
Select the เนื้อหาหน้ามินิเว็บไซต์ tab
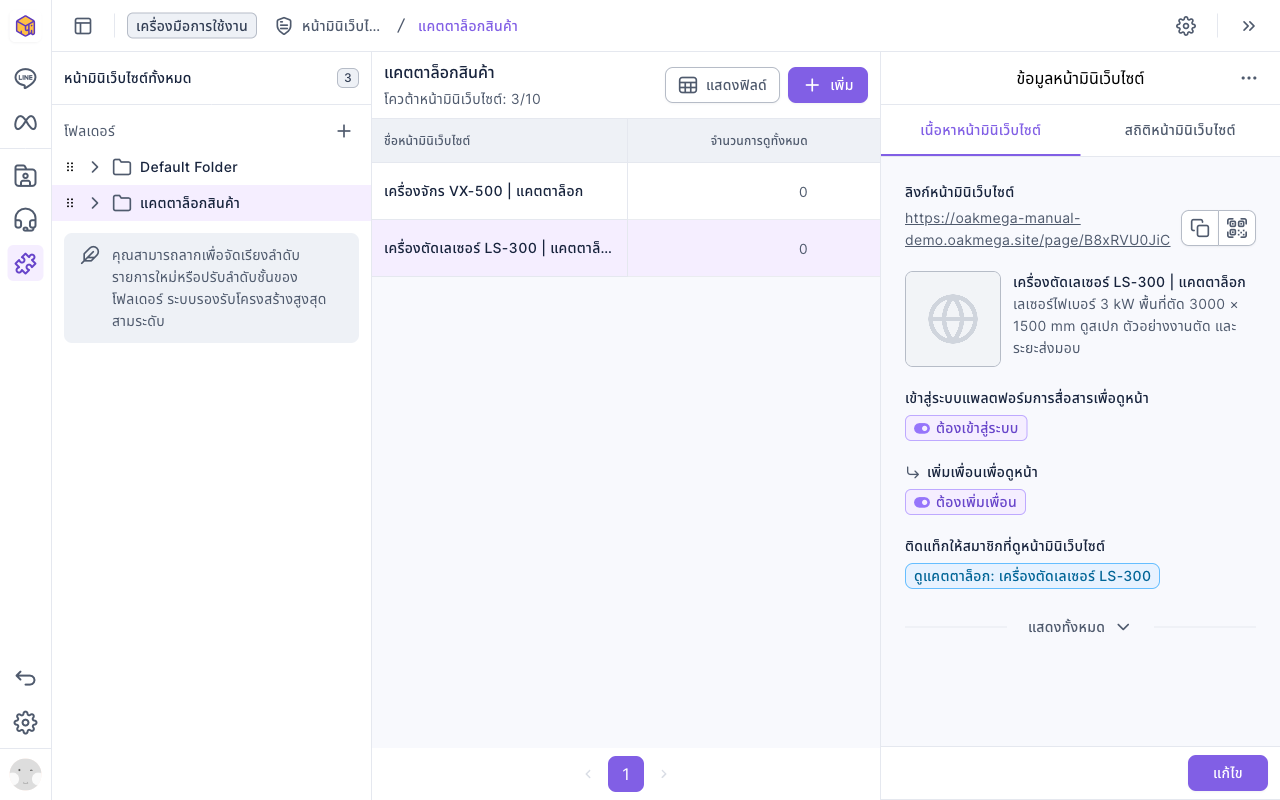981,130
